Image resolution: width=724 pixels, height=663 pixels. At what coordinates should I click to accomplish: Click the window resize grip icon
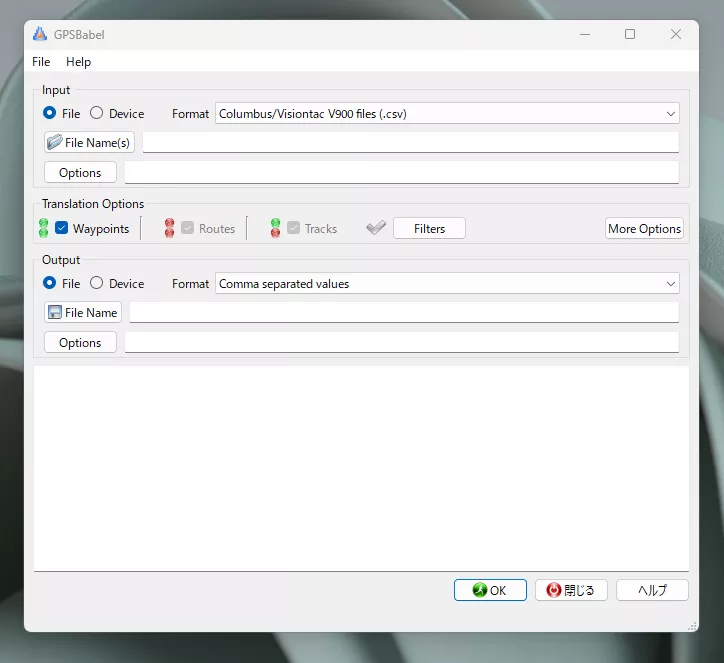pyautogui.click(x=692, y=626)
